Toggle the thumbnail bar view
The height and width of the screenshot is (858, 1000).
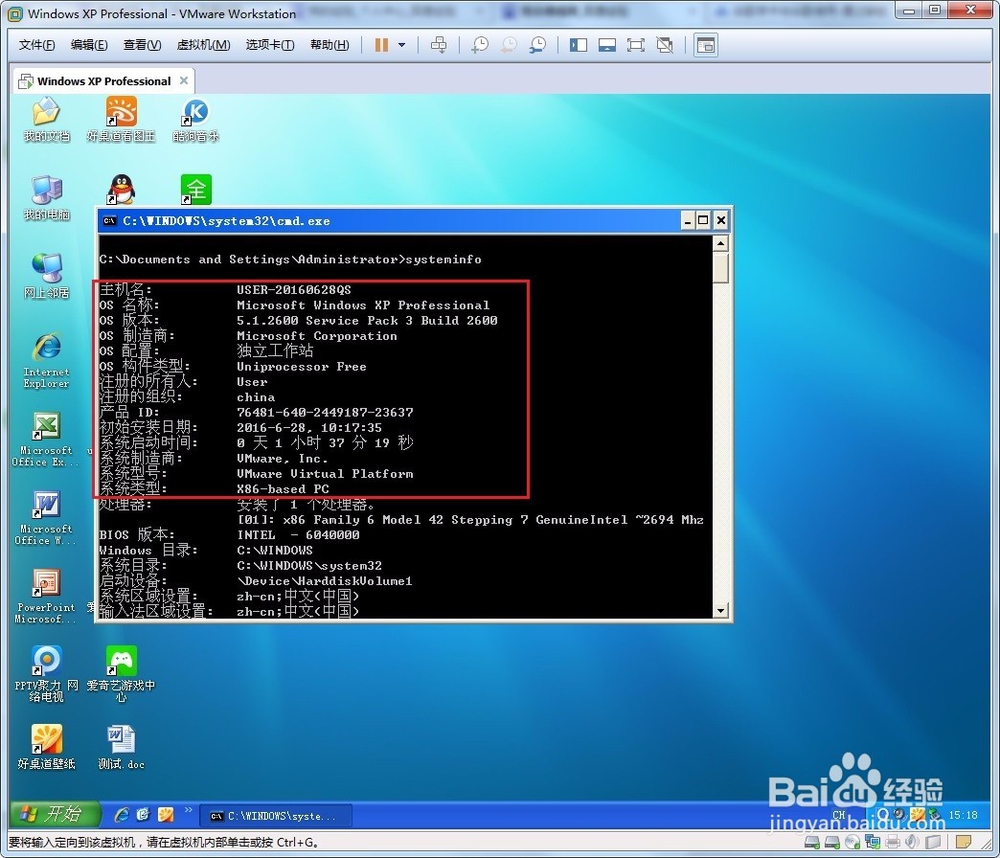pyautogui.click(x=607, y=45)
